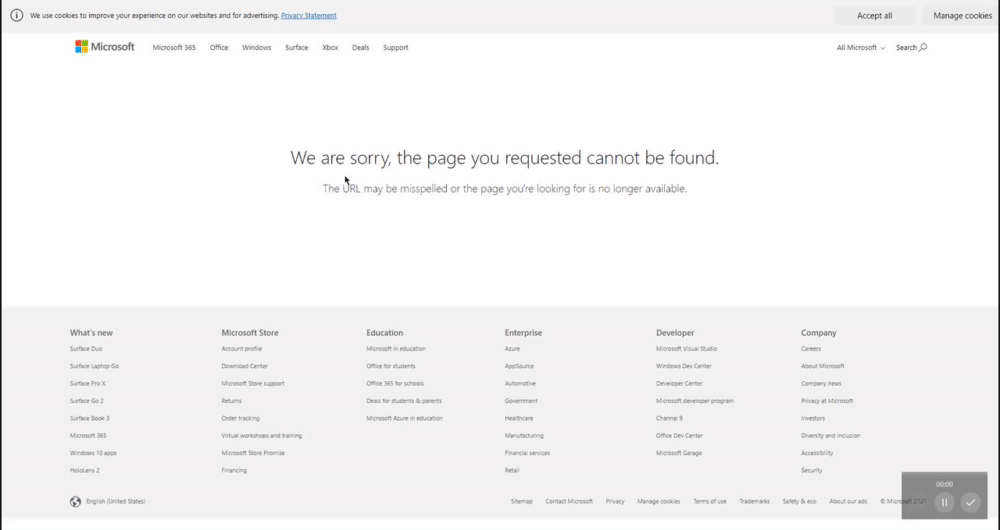The height and width of the screenshot is (530, 1000).
Task: Open Microsoft Garage link
Action: point(679,453)
